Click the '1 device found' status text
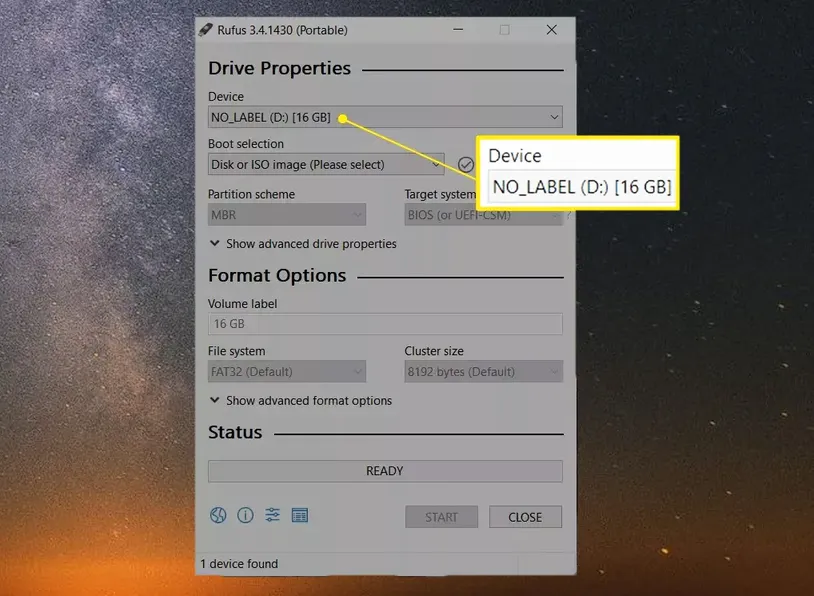 239,564
